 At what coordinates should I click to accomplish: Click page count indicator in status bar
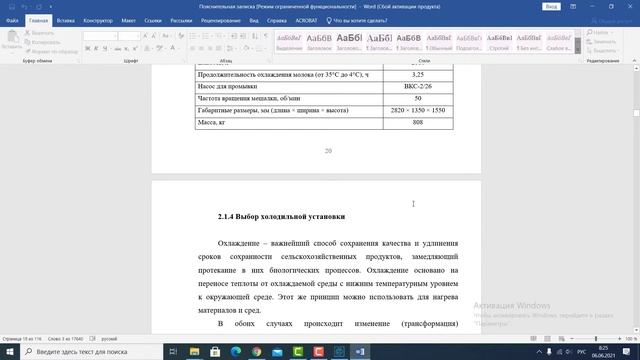[x=22, y=339]
